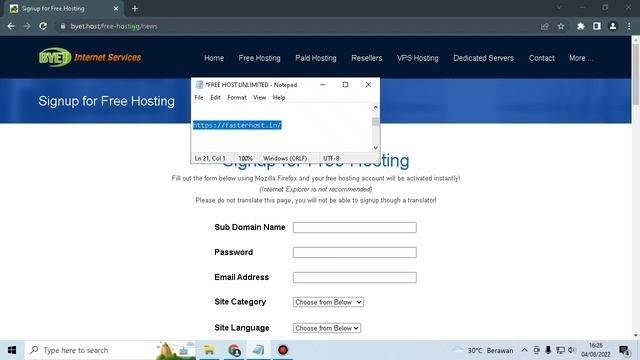Open Contact nav link

click(542, 58)
